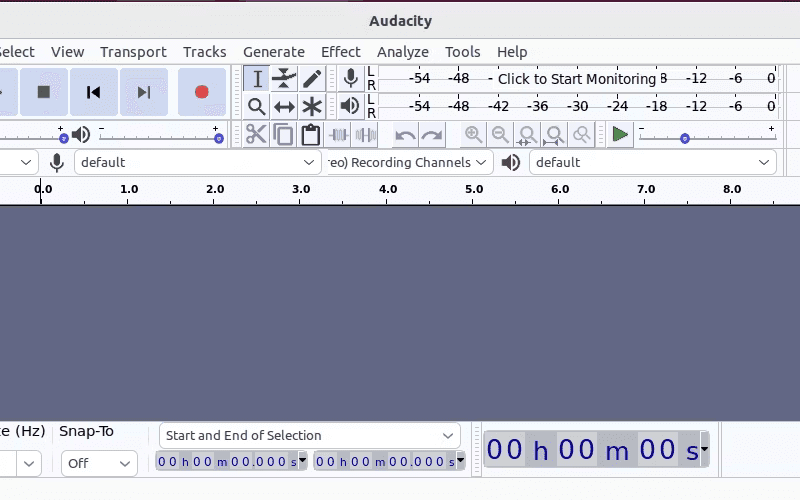Select the Envelope tool

[284, 79]
